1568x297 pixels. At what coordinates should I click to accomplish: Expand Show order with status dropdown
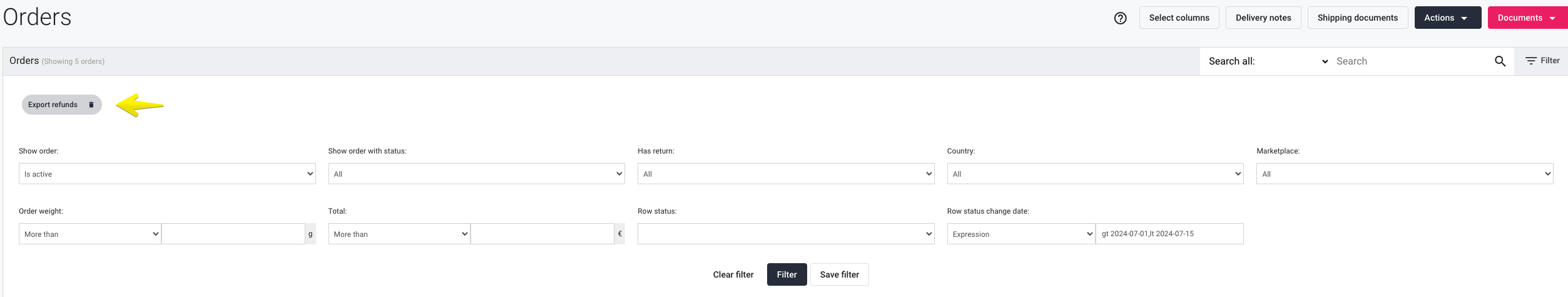click(x=476, y=174)
